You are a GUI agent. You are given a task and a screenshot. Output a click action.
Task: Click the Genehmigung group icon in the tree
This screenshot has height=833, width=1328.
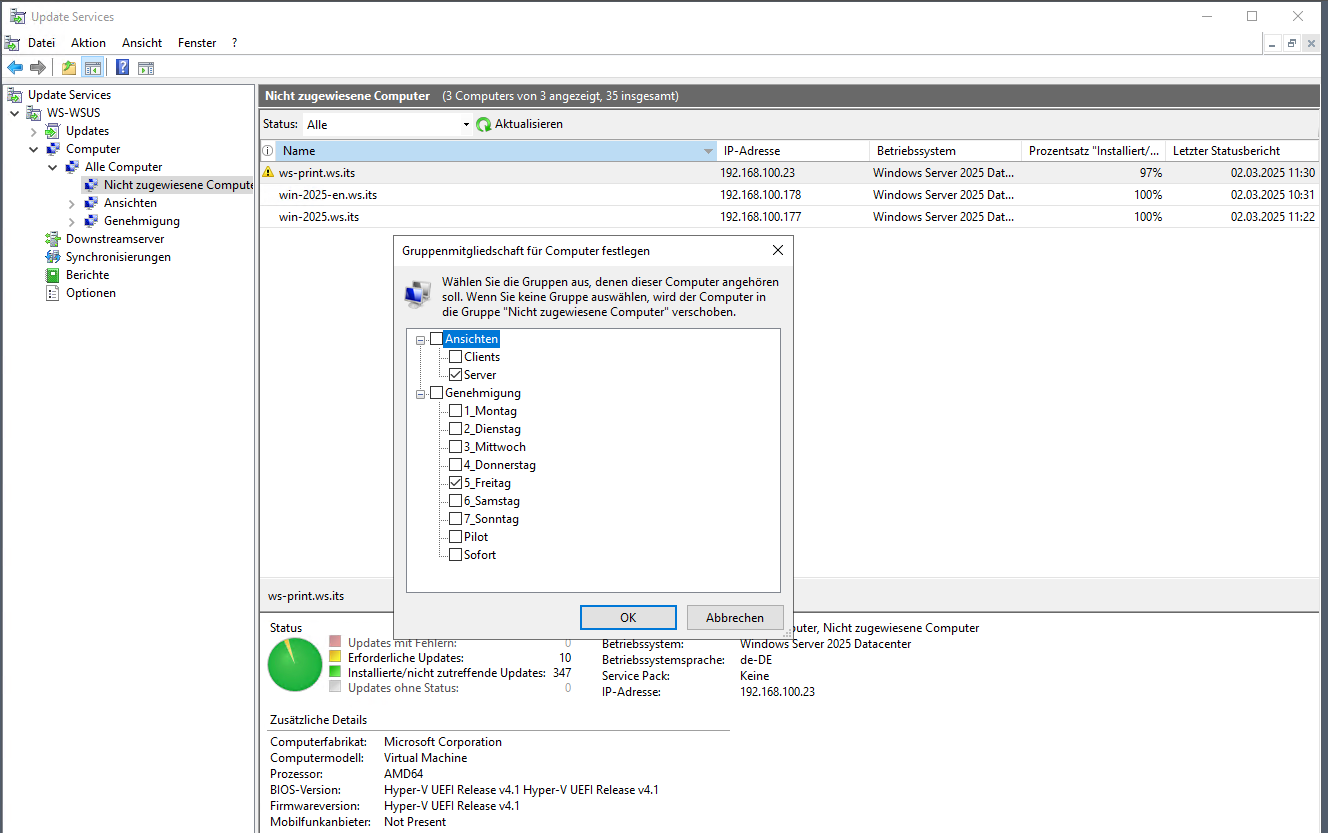(91, 221)
